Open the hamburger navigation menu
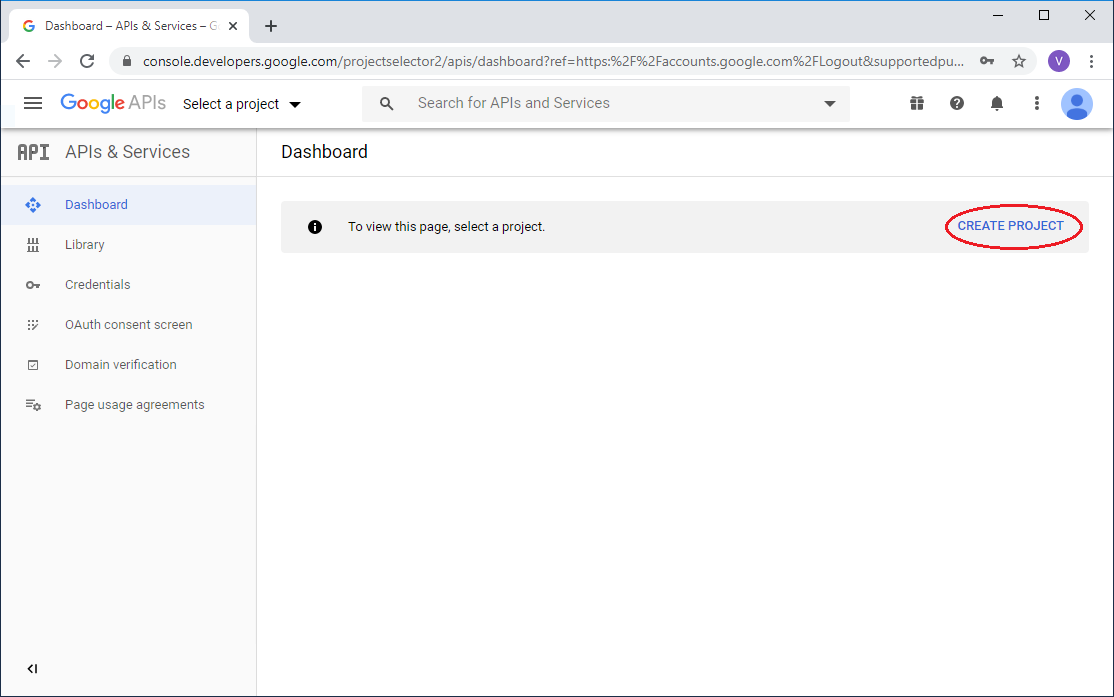This screenshot has width=1114, height=697. tap(33, 104)
